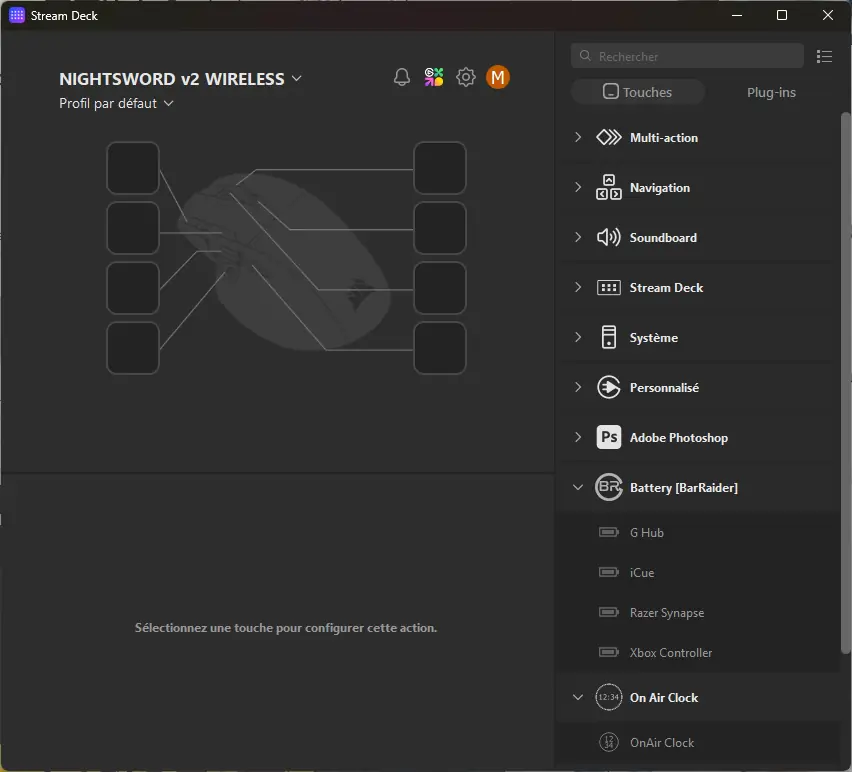The height and width of the screenshot is (772, 852).
Task: Click the actions list vertical scrollbar
Action: [845, 383]
